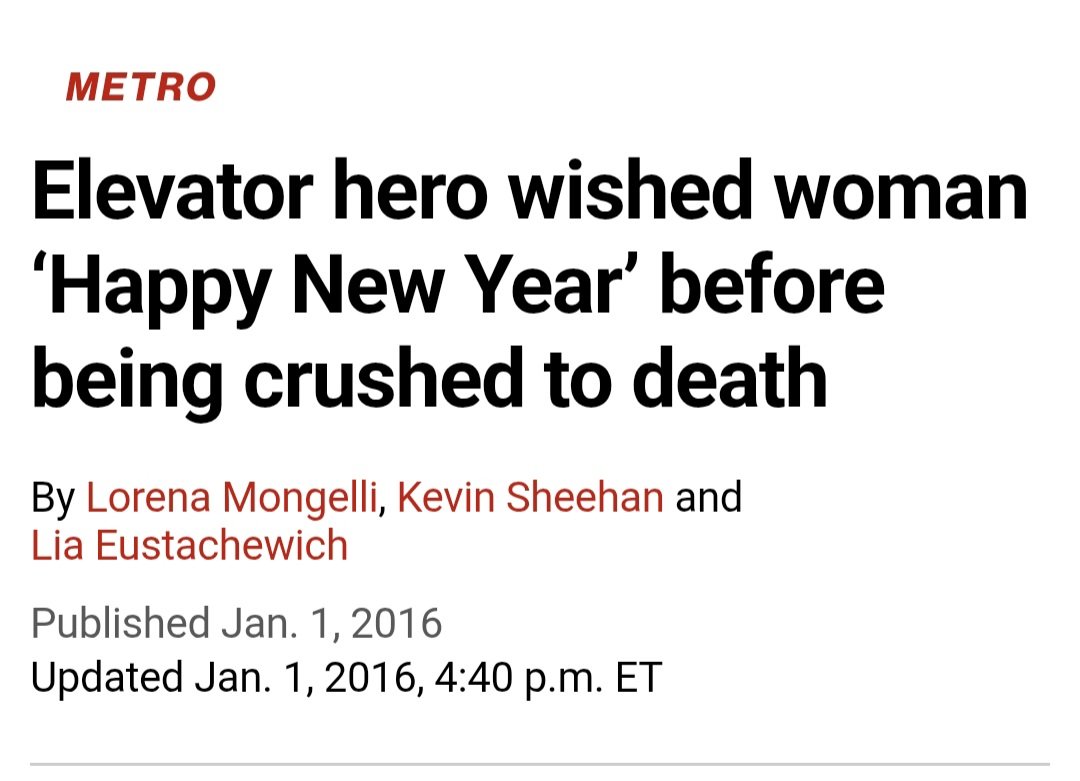Click the gray divider line below the timestamp
This screenshot has width=1080, height=781.
tap(540, 766)
